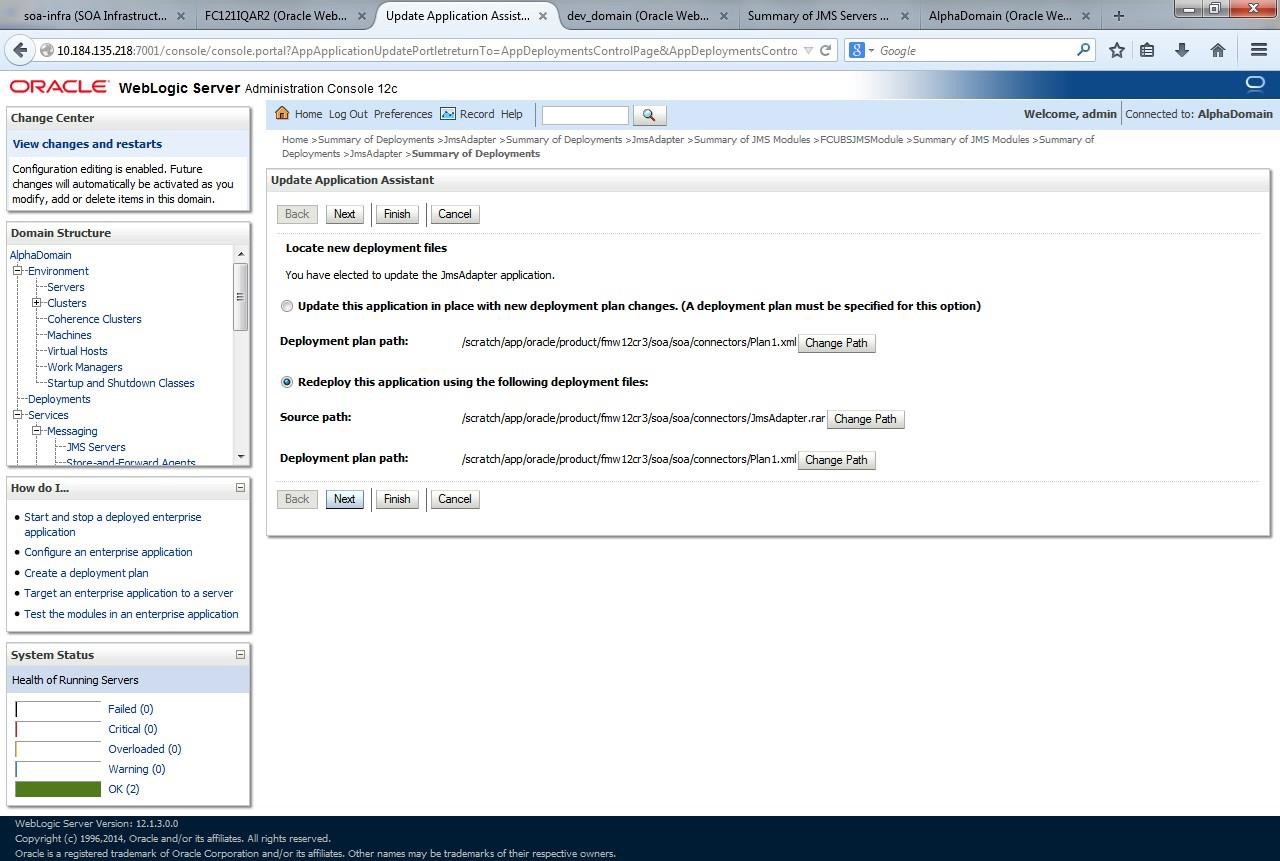Open Target an enterprise application to a server
Screen dimensions: 1280x861
click(129, 593)
